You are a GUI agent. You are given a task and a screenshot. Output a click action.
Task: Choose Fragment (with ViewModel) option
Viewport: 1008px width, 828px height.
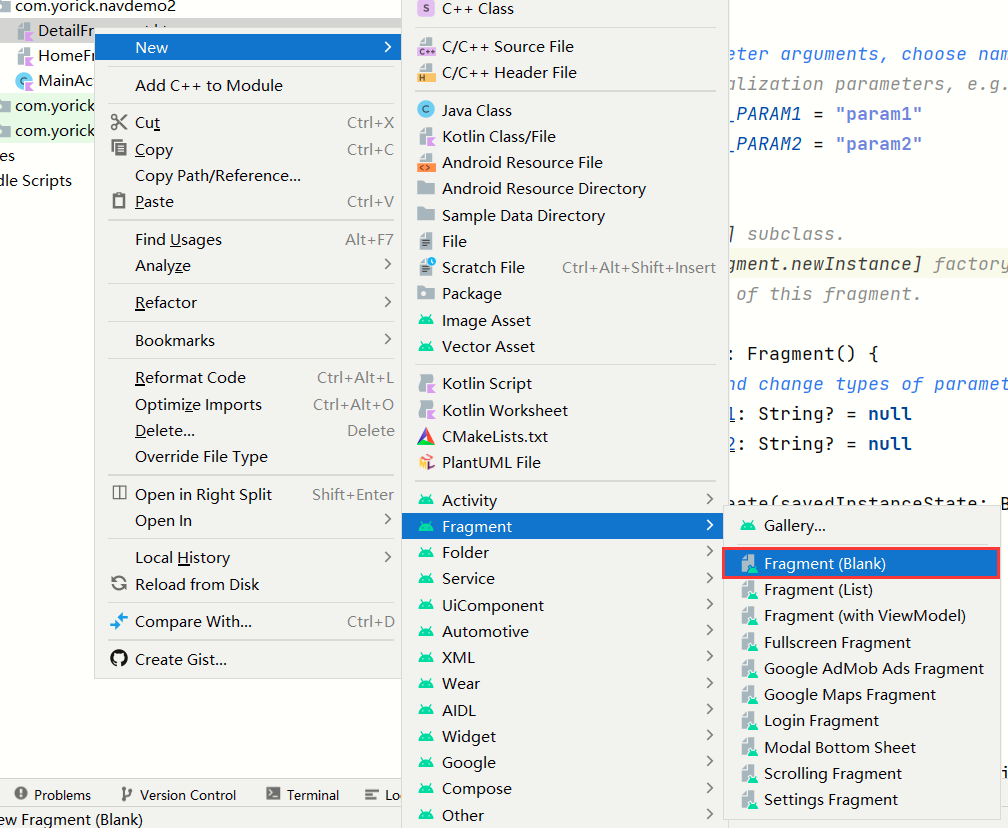tap(864, 616)
